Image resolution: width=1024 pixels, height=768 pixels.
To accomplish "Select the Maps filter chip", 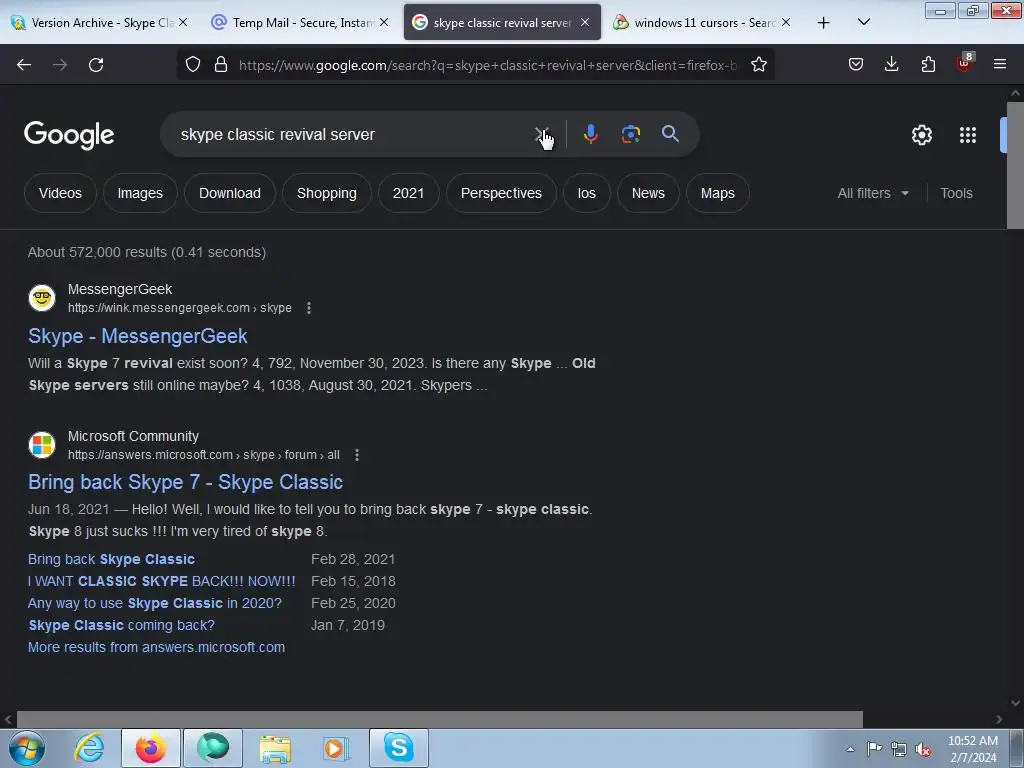I will [x=717, y=193].
